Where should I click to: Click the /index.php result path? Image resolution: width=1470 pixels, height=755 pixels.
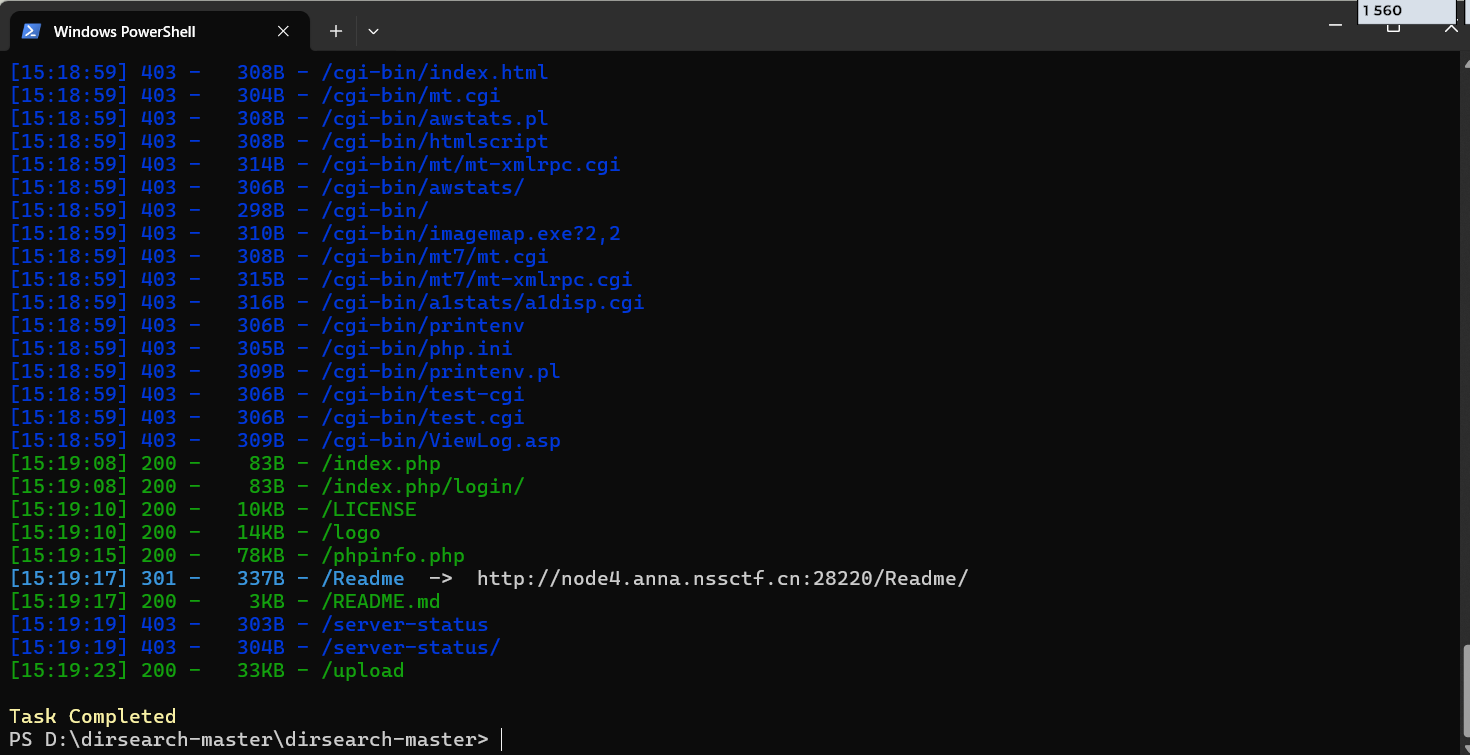381,464
